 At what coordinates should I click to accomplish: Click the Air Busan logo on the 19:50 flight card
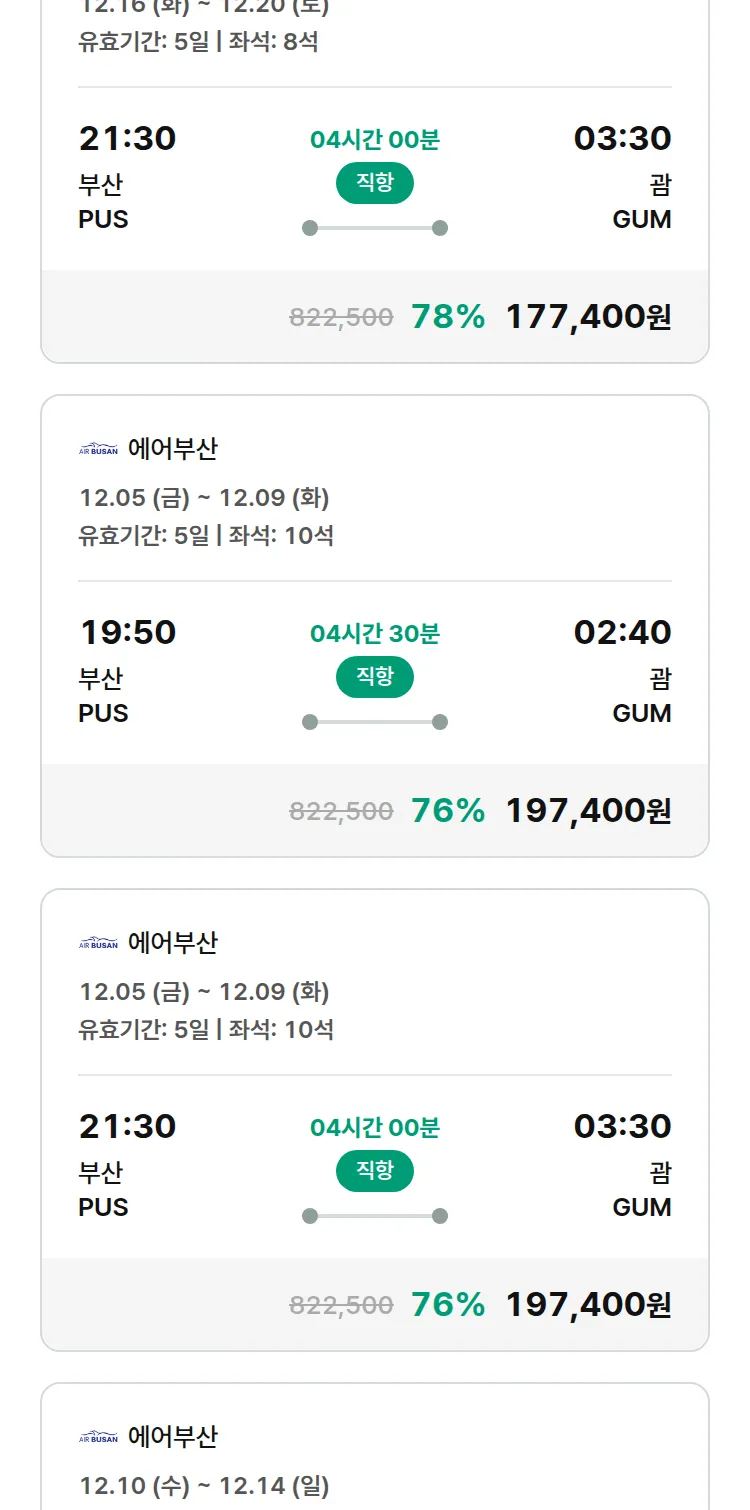pyautogui.click(x=98, y=450)
